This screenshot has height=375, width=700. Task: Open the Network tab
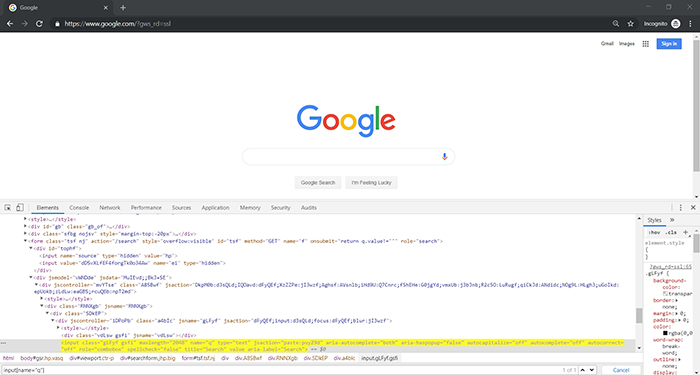[110, 208]
